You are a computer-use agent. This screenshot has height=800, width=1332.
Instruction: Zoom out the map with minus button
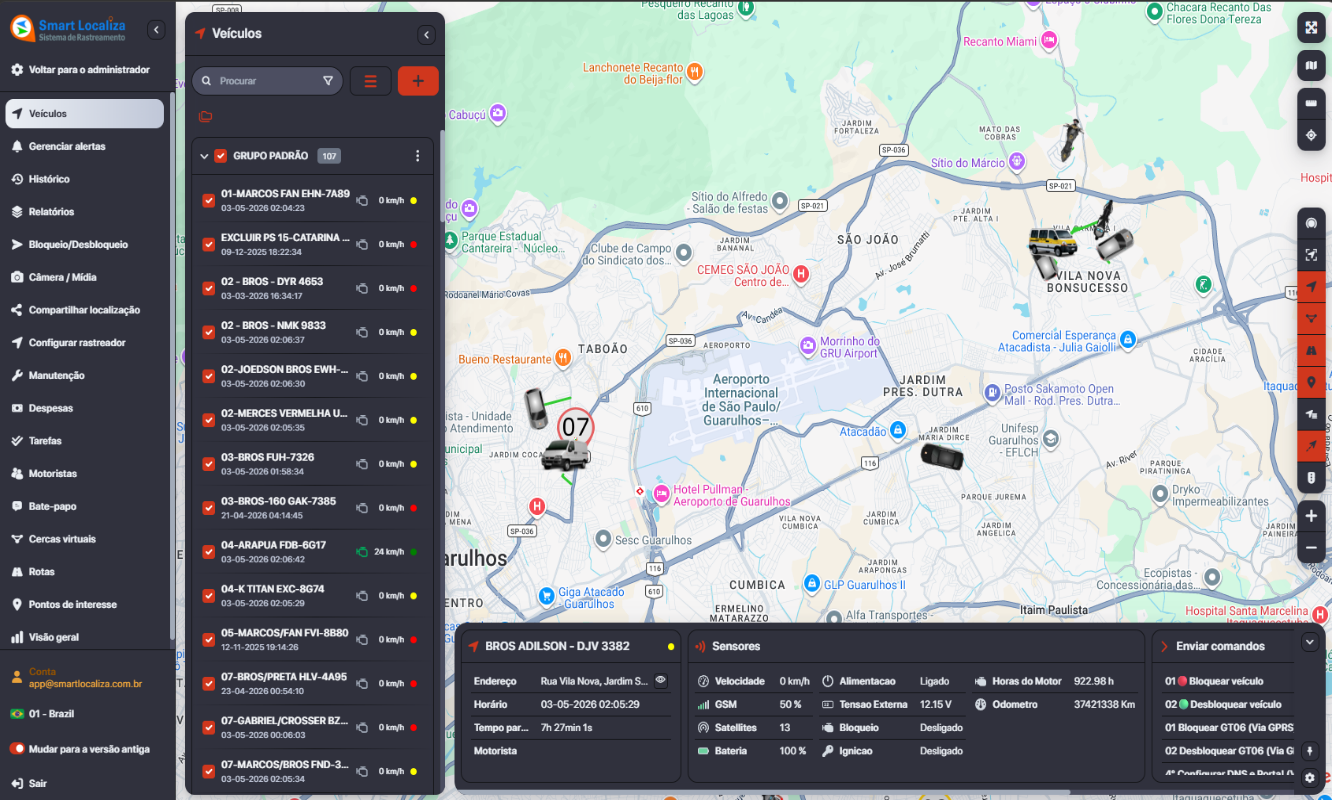pyautogui.click(x=1311, y=548)
